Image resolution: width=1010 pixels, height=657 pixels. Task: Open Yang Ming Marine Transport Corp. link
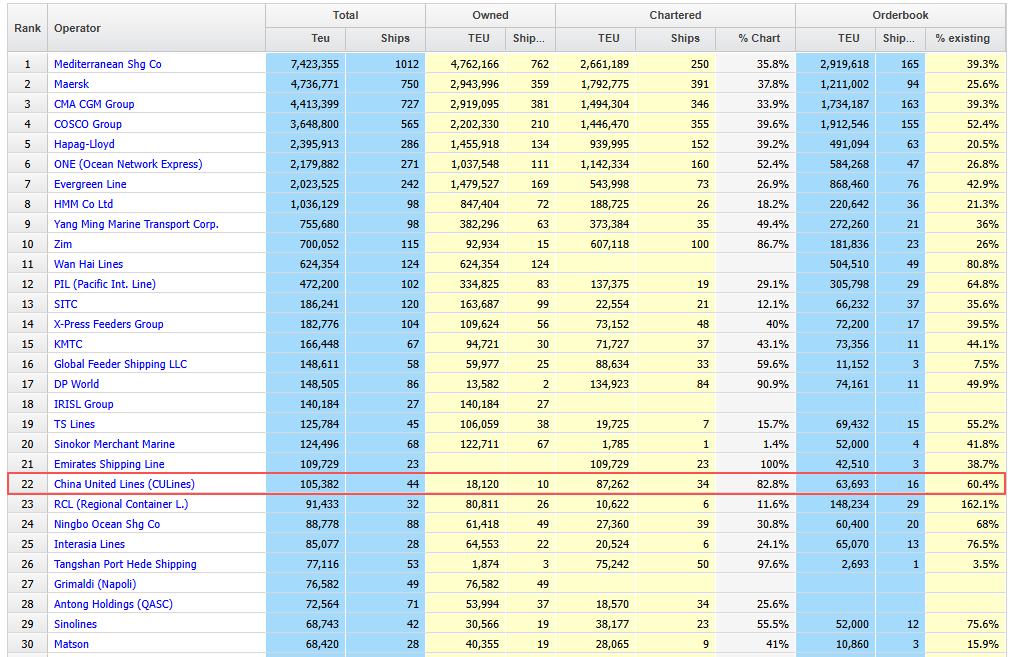137,224
